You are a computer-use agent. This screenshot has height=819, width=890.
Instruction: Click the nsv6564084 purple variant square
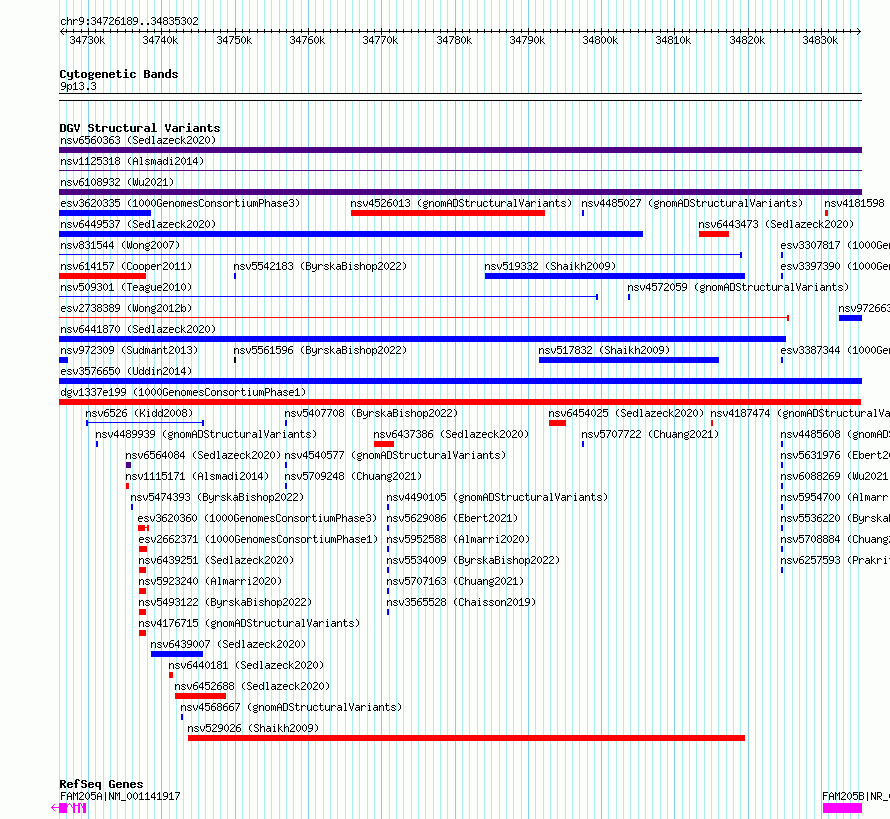point(128,465)
